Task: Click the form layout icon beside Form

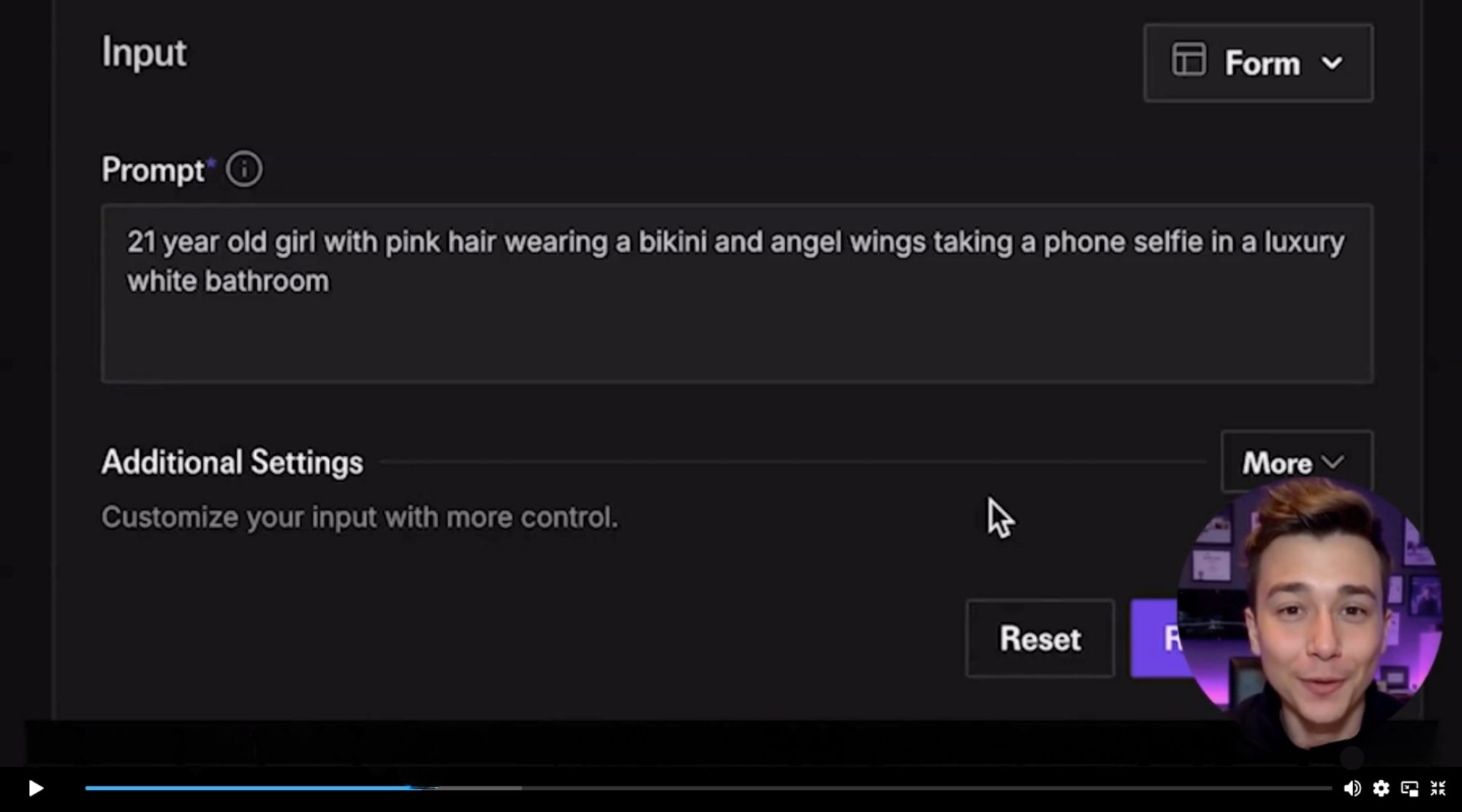Action: pyautogui.click(x=1189, y=60)
